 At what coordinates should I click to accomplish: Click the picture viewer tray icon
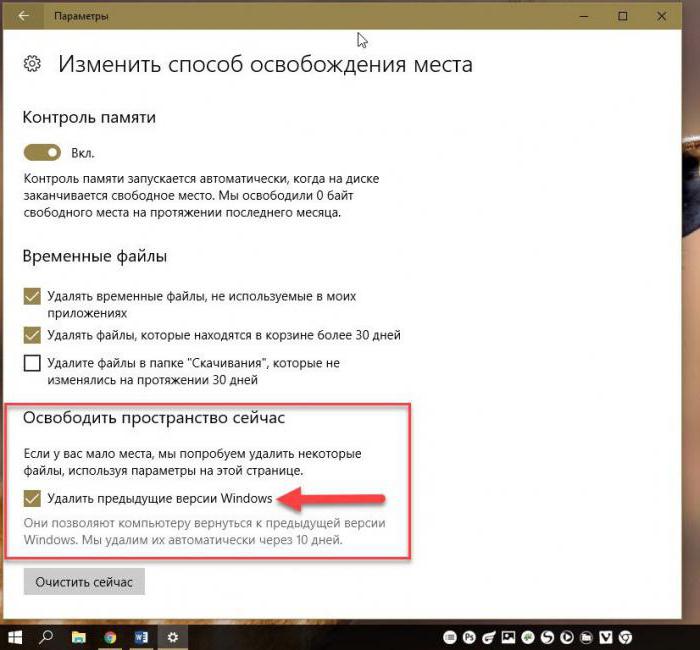click(x=508, y=637)
